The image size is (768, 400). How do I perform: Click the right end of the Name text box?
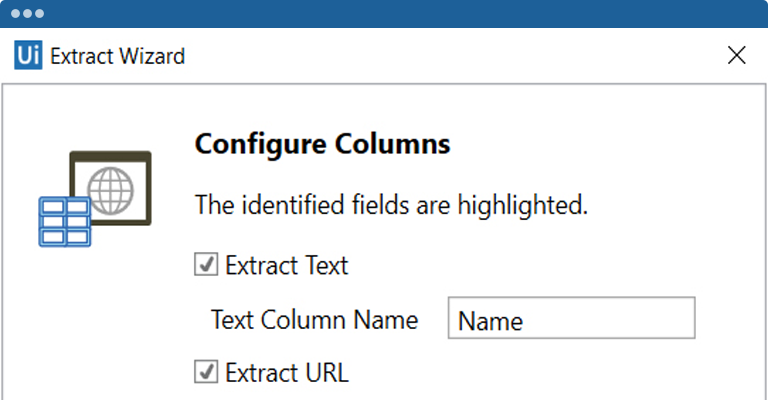click(680, 320)
